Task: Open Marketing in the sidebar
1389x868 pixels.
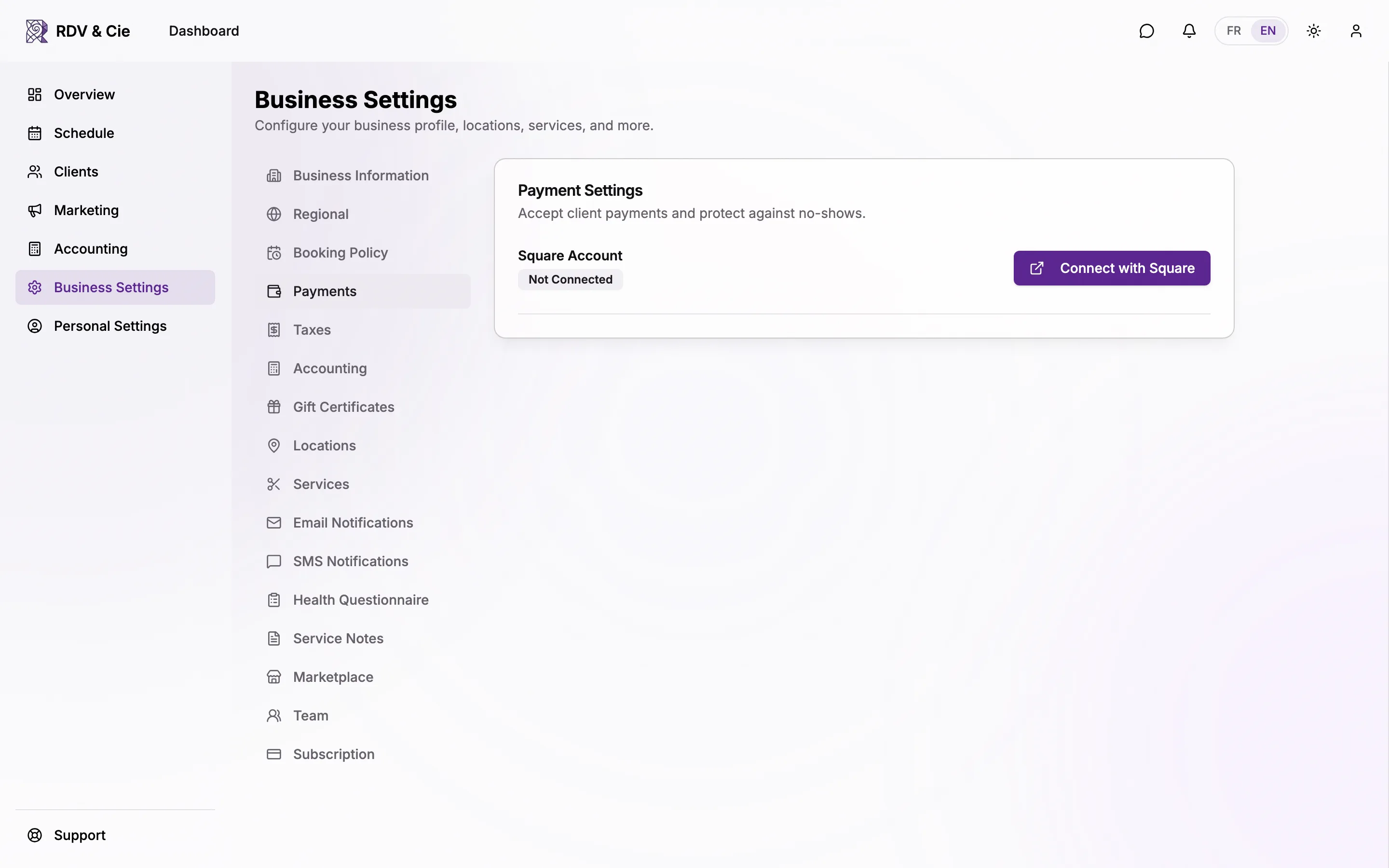Action: 115,210
